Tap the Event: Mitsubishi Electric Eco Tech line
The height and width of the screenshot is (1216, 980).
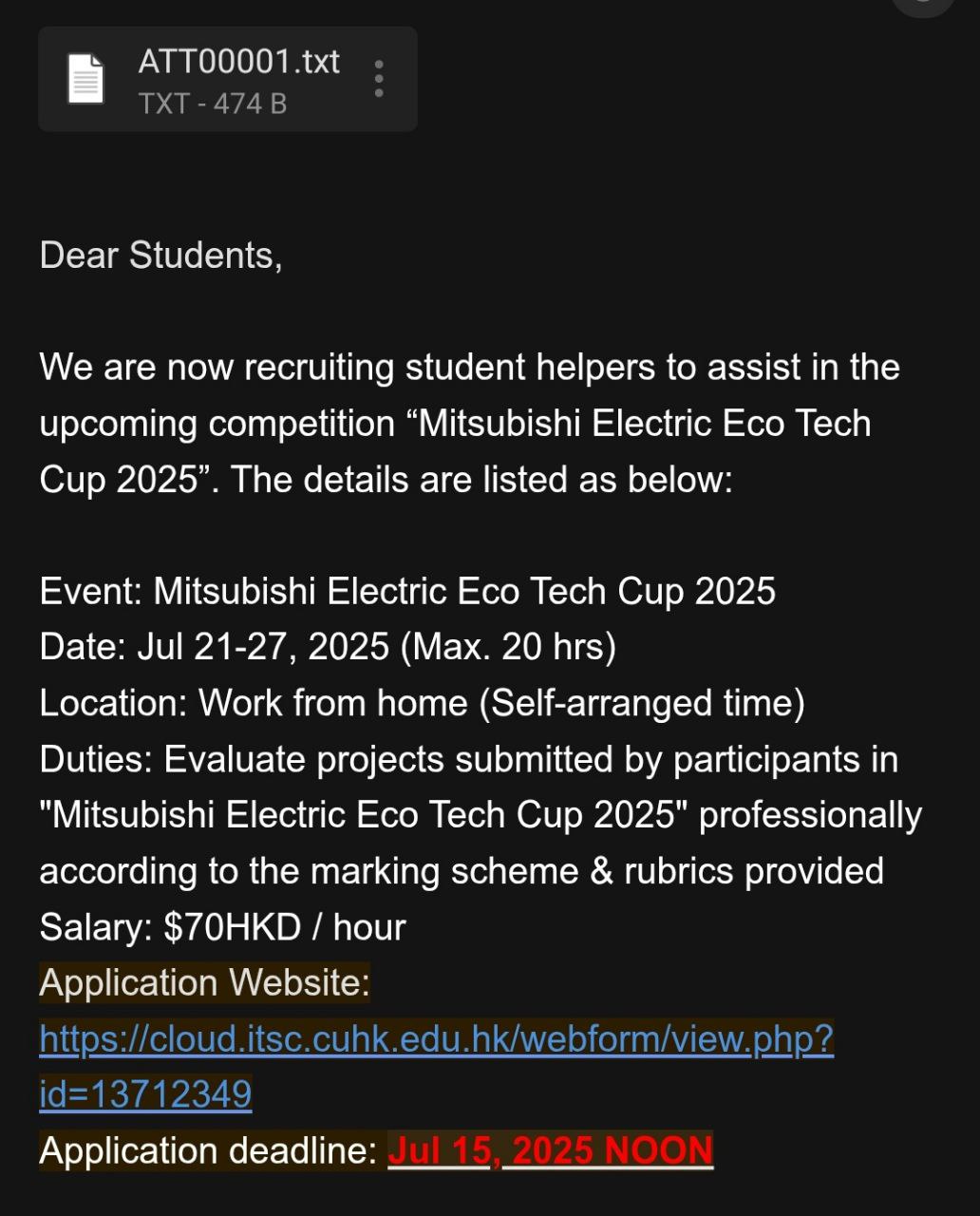[x=407, y=591]
